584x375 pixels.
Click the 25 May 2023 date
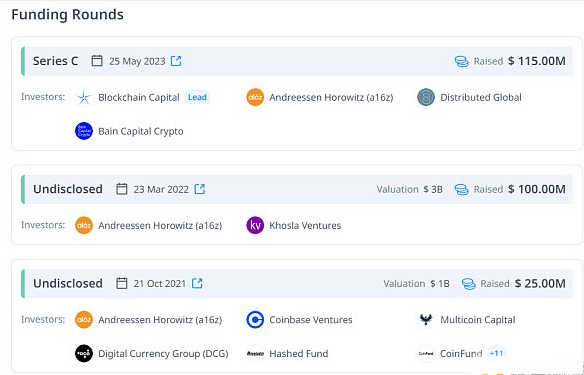pyautogui.click(x=137, y=61)
